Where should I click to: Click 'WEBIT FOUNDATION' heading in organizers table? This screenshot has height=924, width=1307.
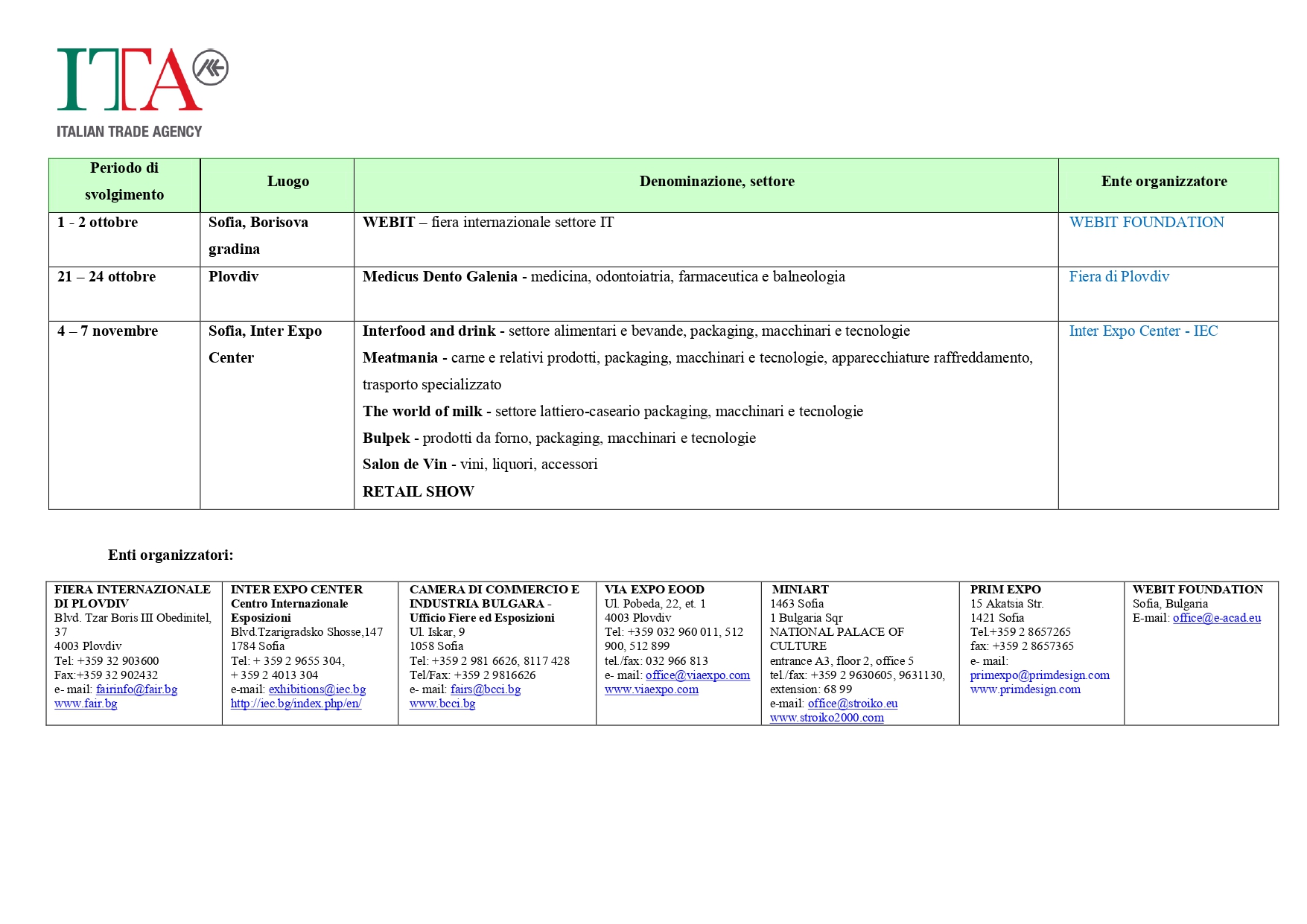pos(1198,590)
